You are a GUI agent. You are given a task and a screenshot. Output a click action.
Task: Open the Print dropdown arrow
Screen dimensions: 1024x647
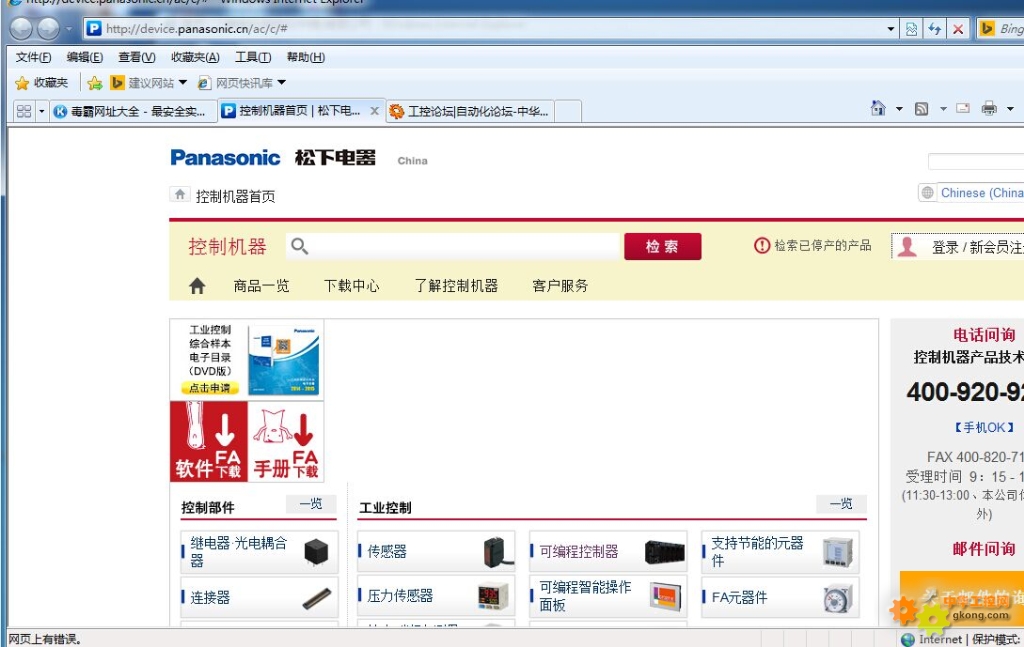click(1010, 109)
